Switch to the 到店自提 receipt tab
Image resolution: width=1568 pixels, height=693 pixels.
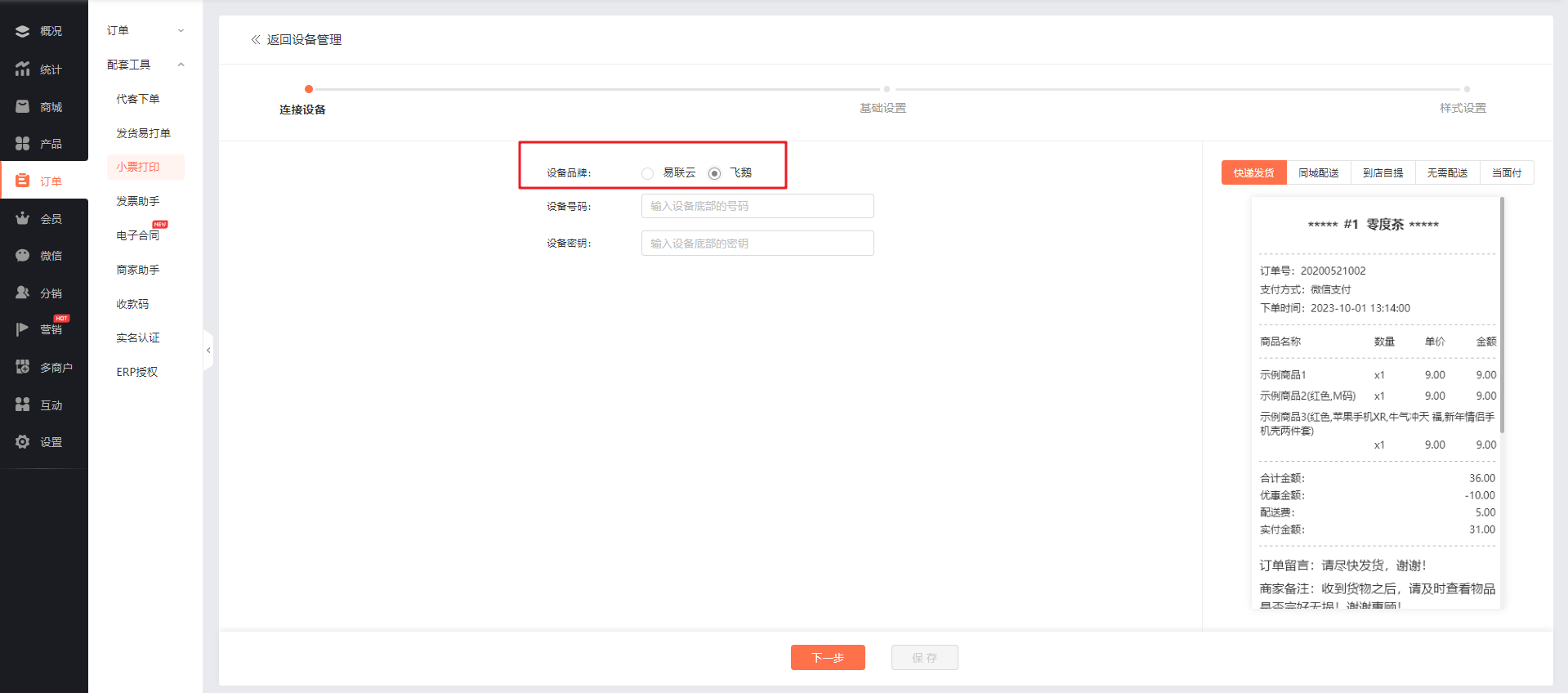coord(1383,173)
